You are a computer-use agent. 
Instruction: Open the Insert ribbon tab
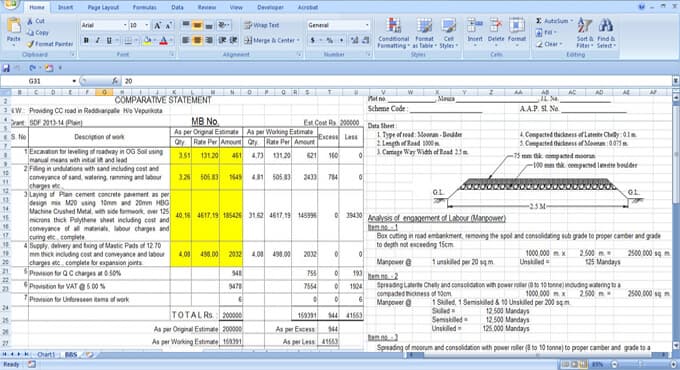click(x=65, y=7)
